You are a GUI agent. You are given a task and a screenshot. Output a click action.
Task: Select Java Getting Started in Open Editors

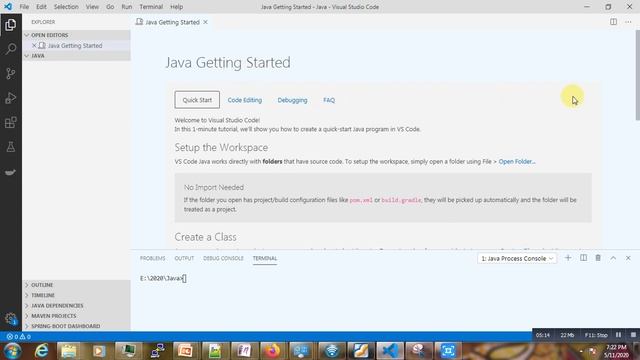click(x=77, y=46)
